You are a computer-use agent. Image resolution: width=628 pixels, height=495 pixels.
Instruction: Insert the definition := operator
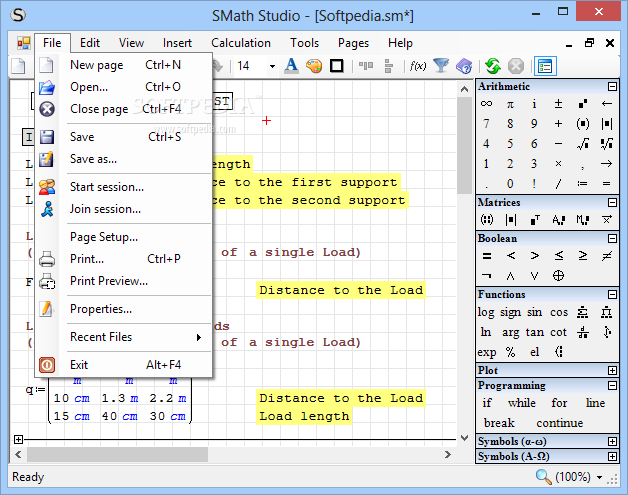582,183
